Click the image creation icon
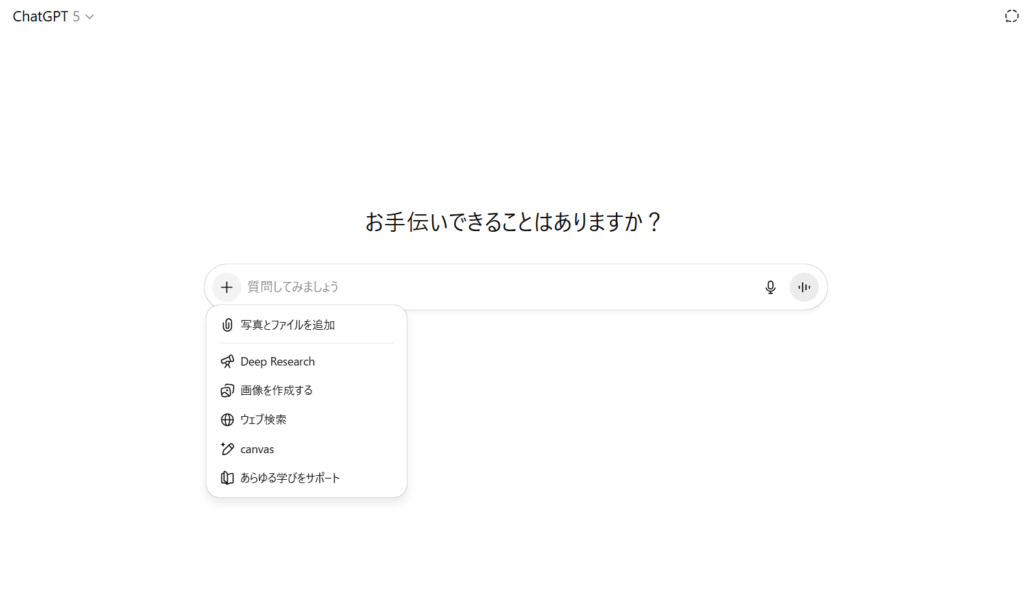Viewport: 1024px width, 596px height. pos(227,390)
